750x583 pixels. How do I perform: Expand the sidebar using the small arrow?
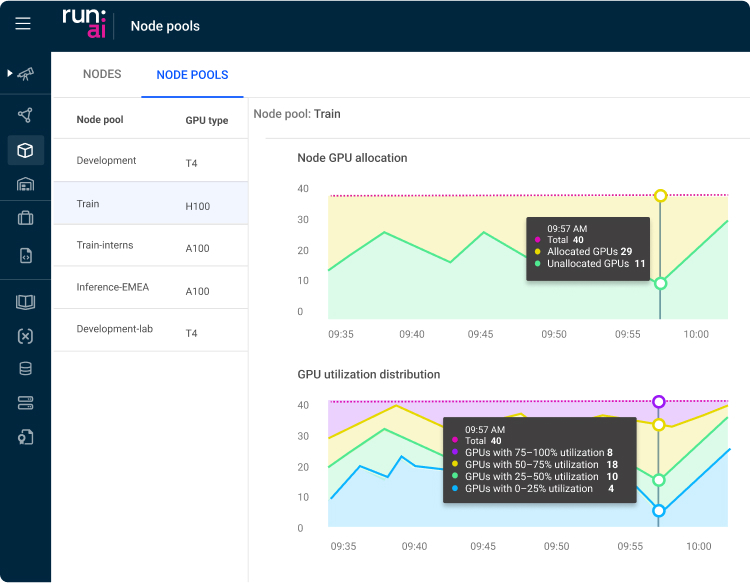click(10, 73)
